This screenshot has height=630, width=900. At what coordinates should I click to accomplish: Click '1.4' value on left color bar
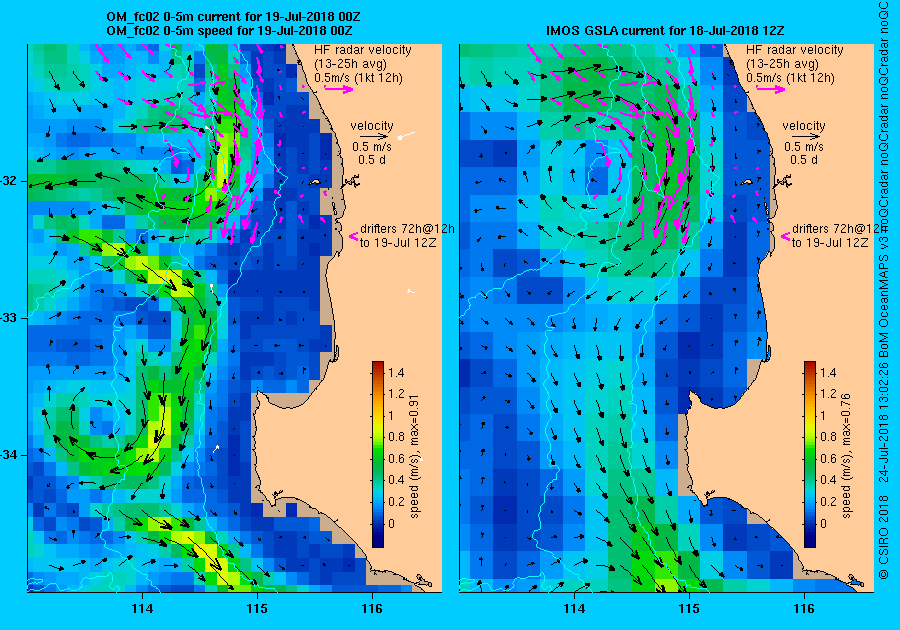click(x=396, y=373)
